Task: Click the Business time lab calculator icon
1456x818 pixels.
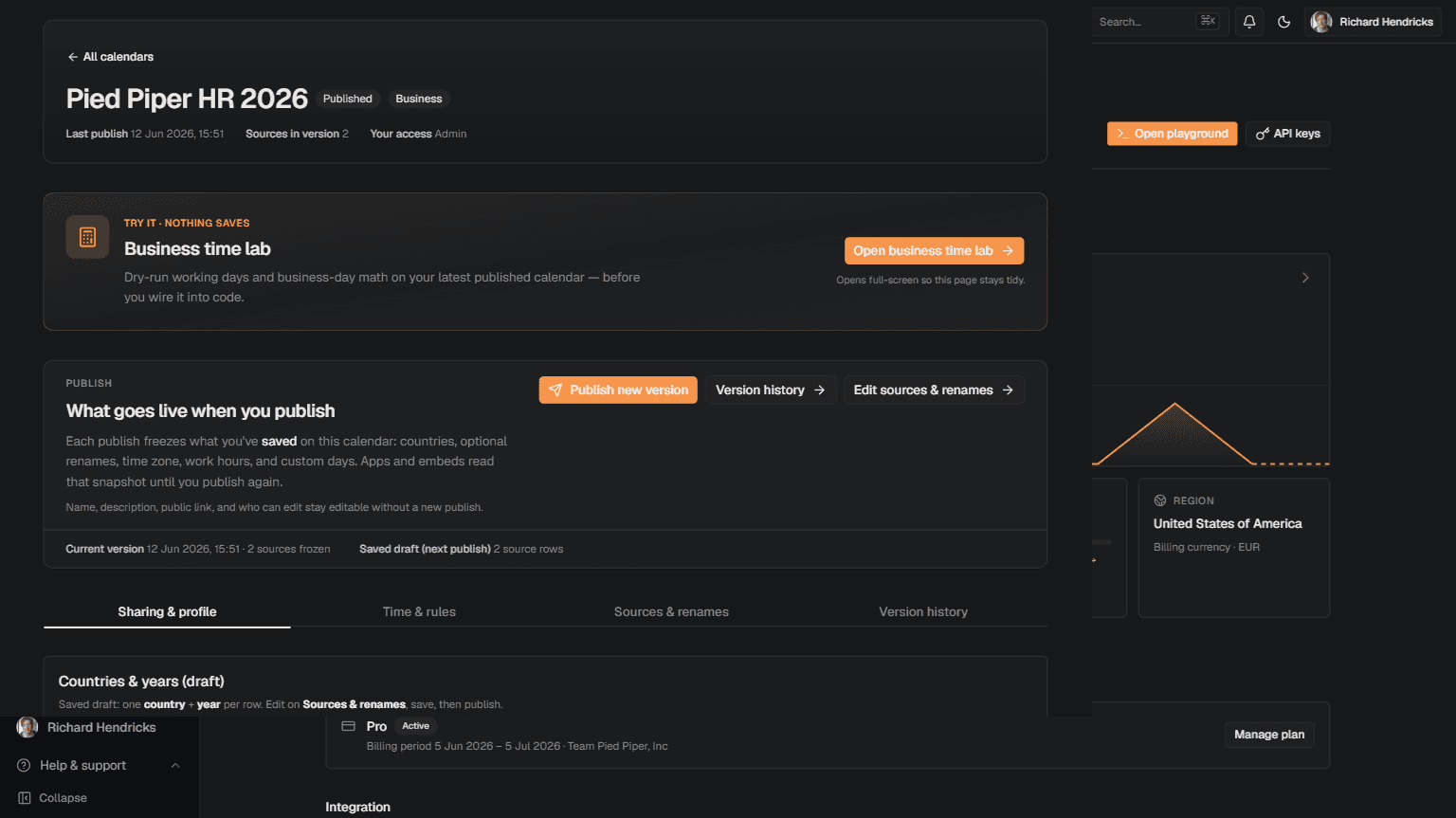Action: (x=87, y=237)
